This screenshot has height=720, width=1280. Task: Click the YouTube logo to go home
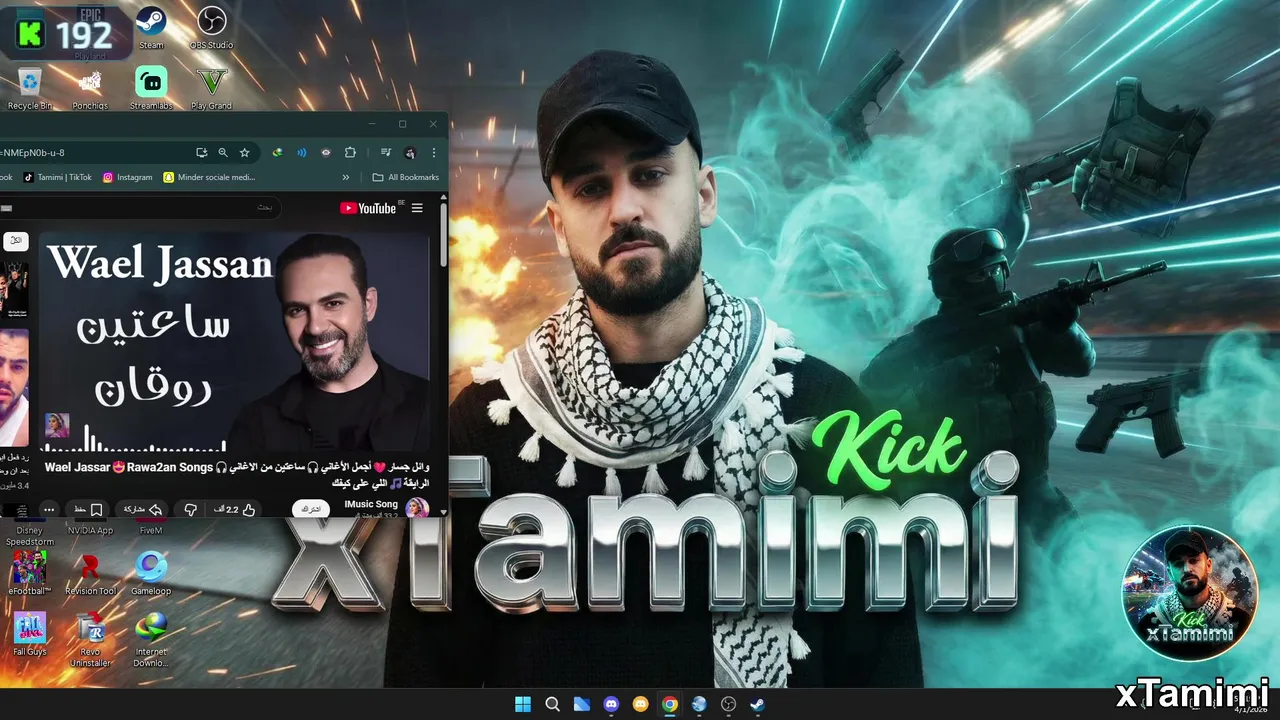click(367, 208)
